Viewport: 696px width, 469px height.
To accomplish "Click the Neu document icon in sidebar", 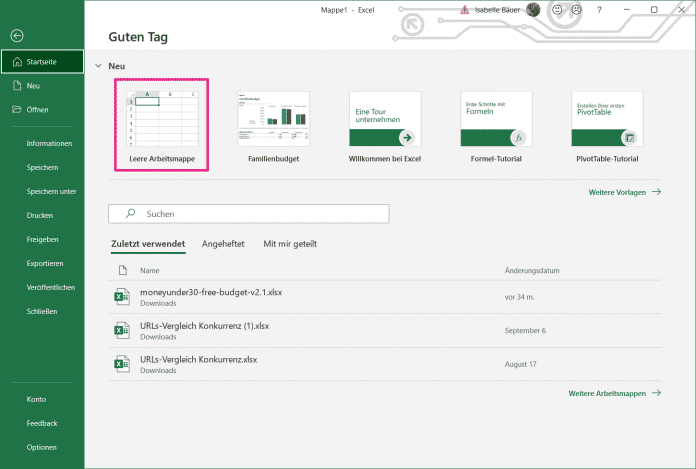I will (x=17, y=86).
